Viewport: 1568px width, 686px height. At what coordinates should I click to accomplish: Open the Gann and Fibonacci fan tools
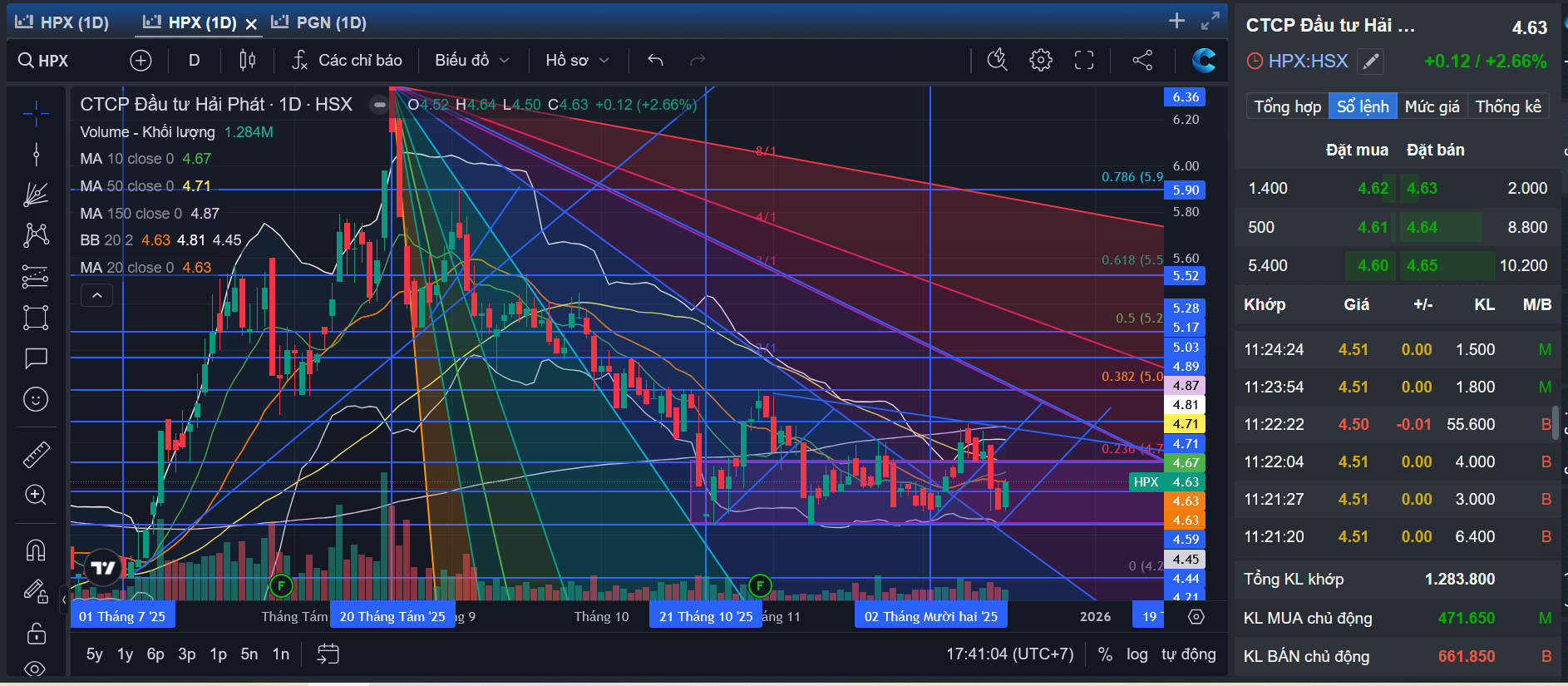tap(35, 195)
